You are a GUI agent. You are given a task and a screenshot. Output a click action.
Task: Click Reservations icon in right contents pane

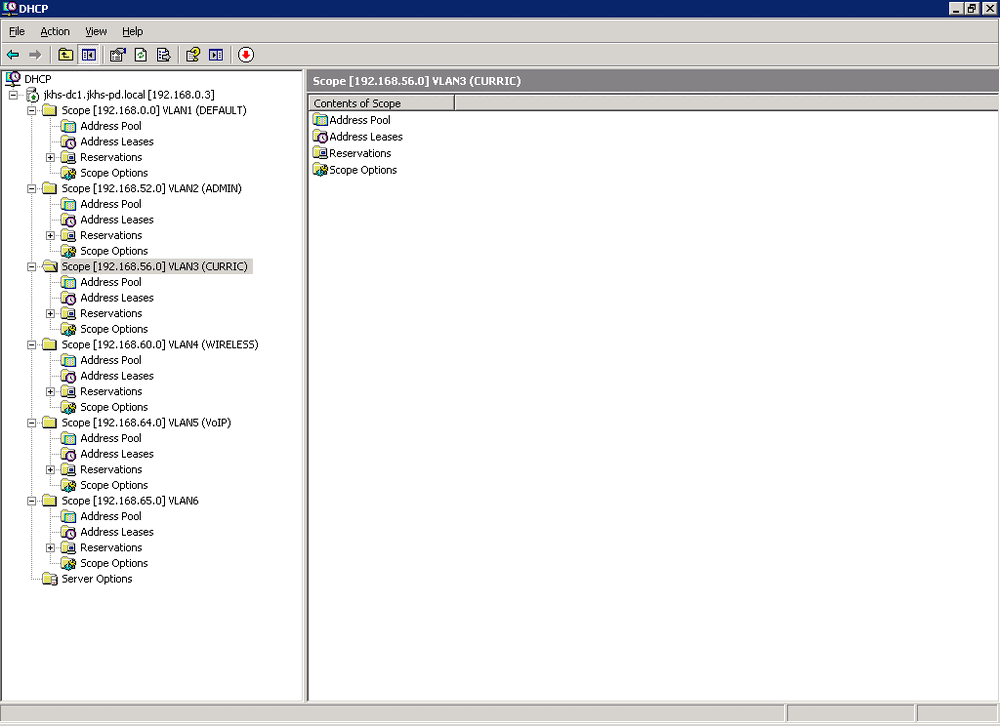[320, 153]
